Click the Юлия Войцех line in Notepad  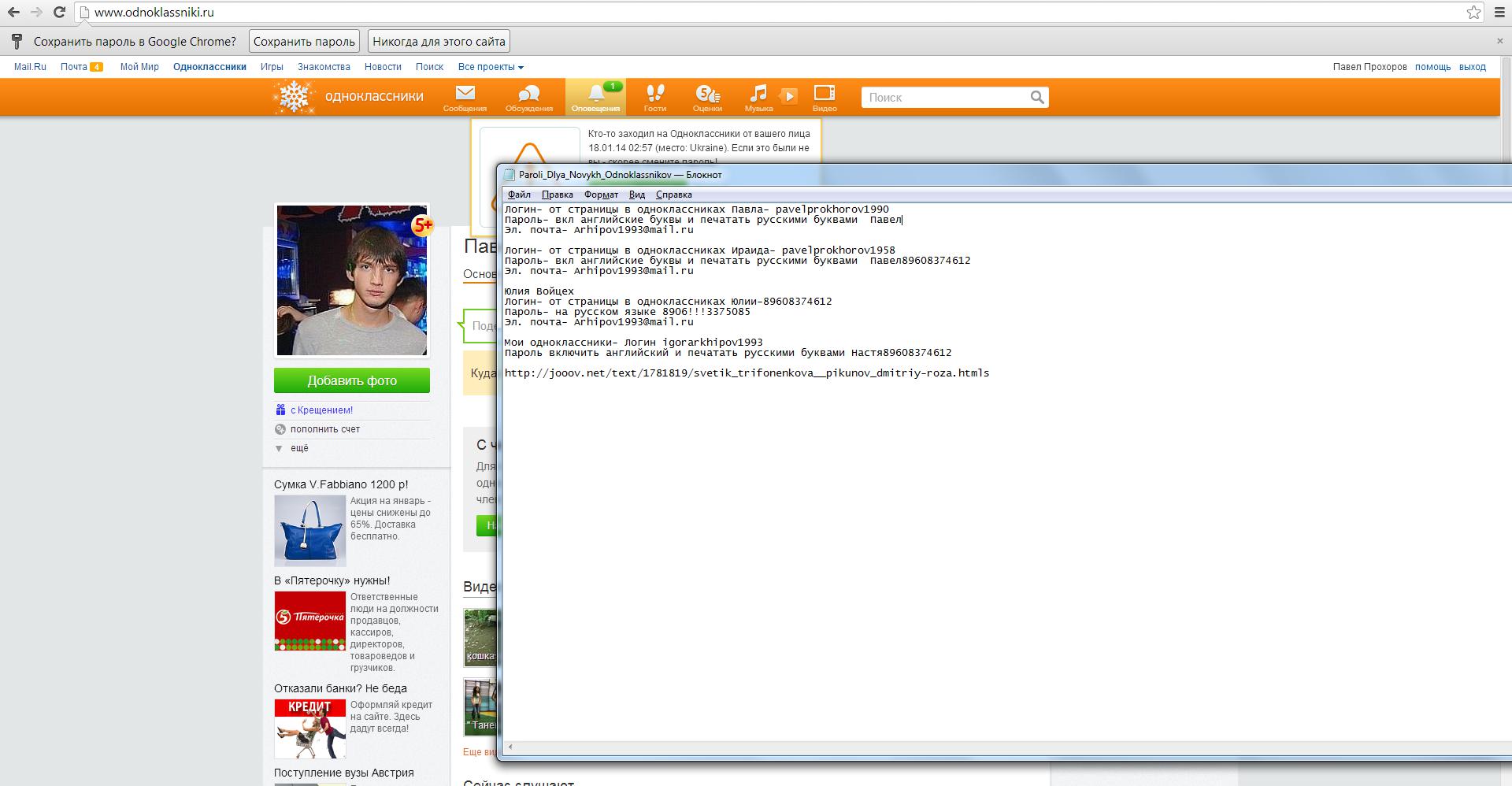pos(539,291)
